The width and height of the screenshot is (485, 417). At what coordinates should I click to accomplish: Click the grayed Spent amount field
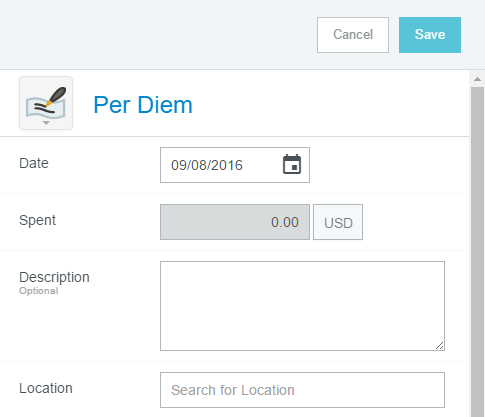[x=235, y=222]
